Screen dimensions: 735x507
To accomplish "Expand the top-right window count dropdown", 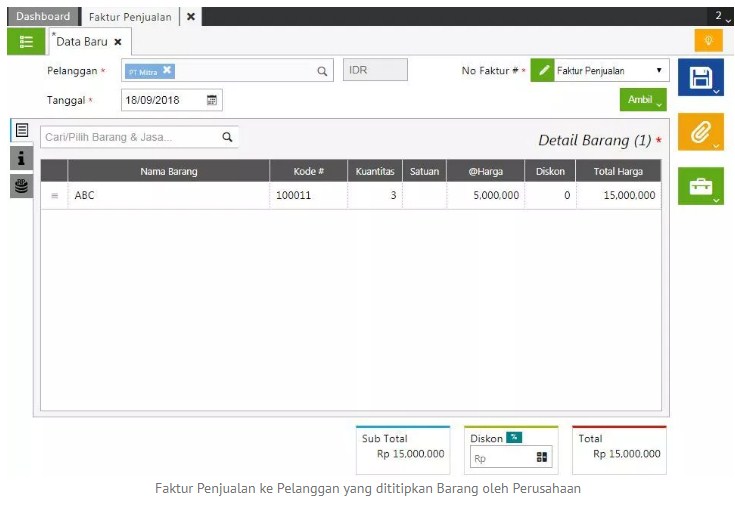I will 720,17.
